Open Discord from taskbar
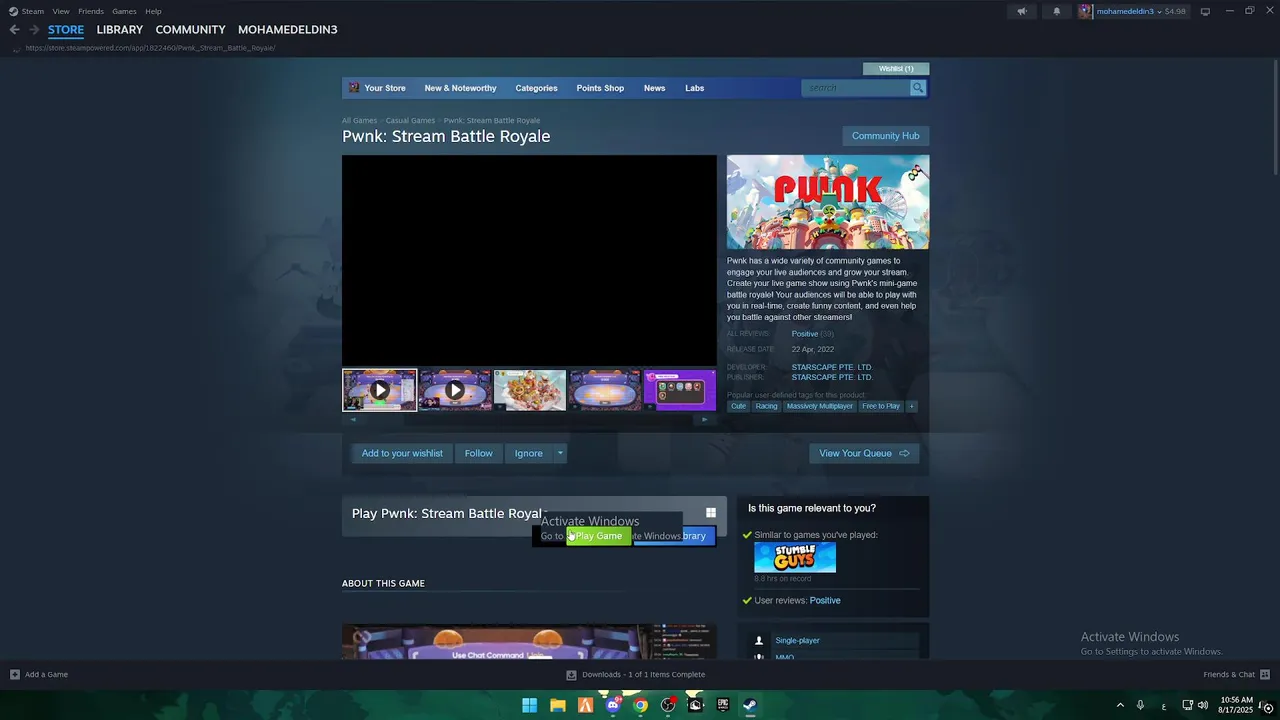The height and width of the screenshot is (720, 1280). tap(613, 705)
